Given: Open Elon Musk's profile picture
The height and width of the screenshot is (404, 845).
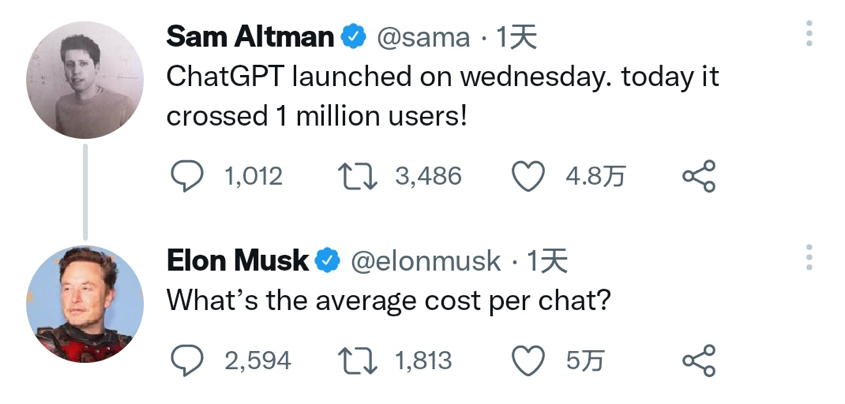Looking at the screenshot, I should pyautogui.click(x=85, y=302).
